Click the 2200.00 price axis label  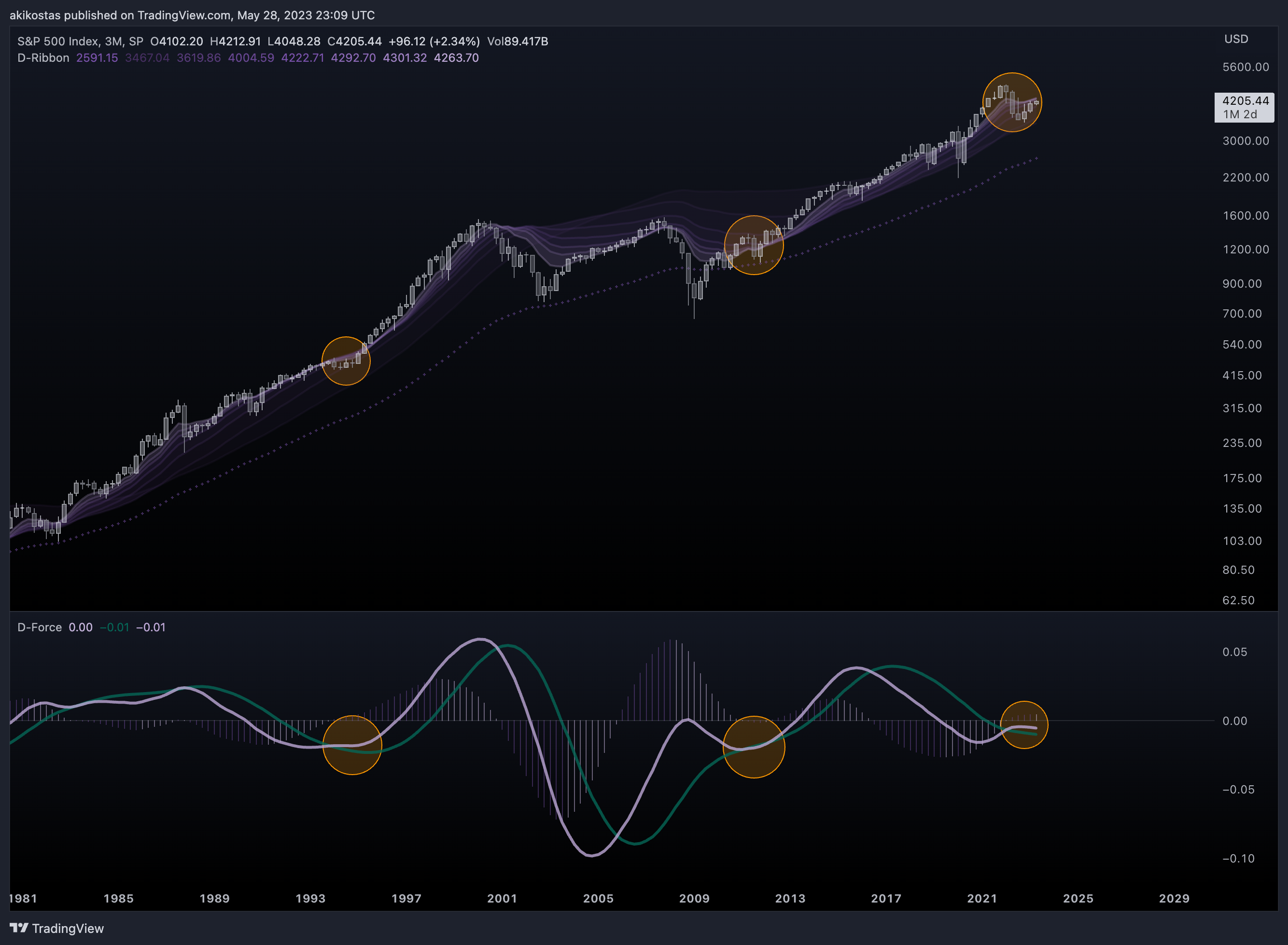pos(1245,177)
